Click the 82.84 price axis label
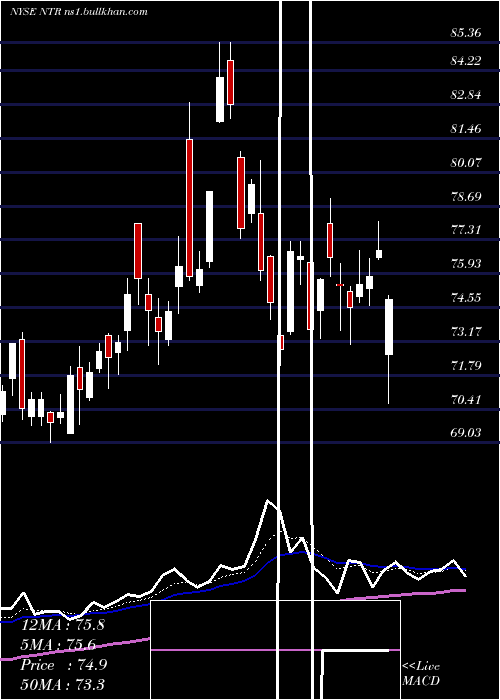500x700 pixels. pyautogui.click(x=466, y=95)
